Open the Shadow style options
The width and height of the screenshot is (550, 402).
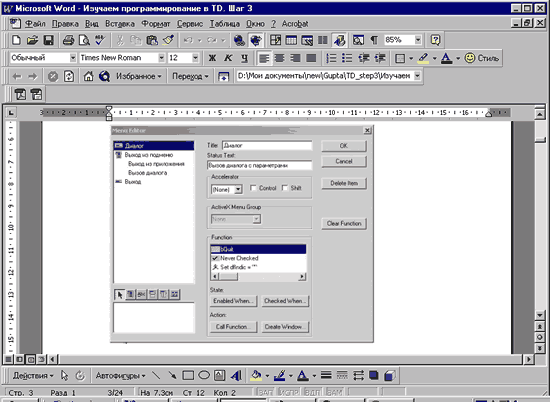374,376
